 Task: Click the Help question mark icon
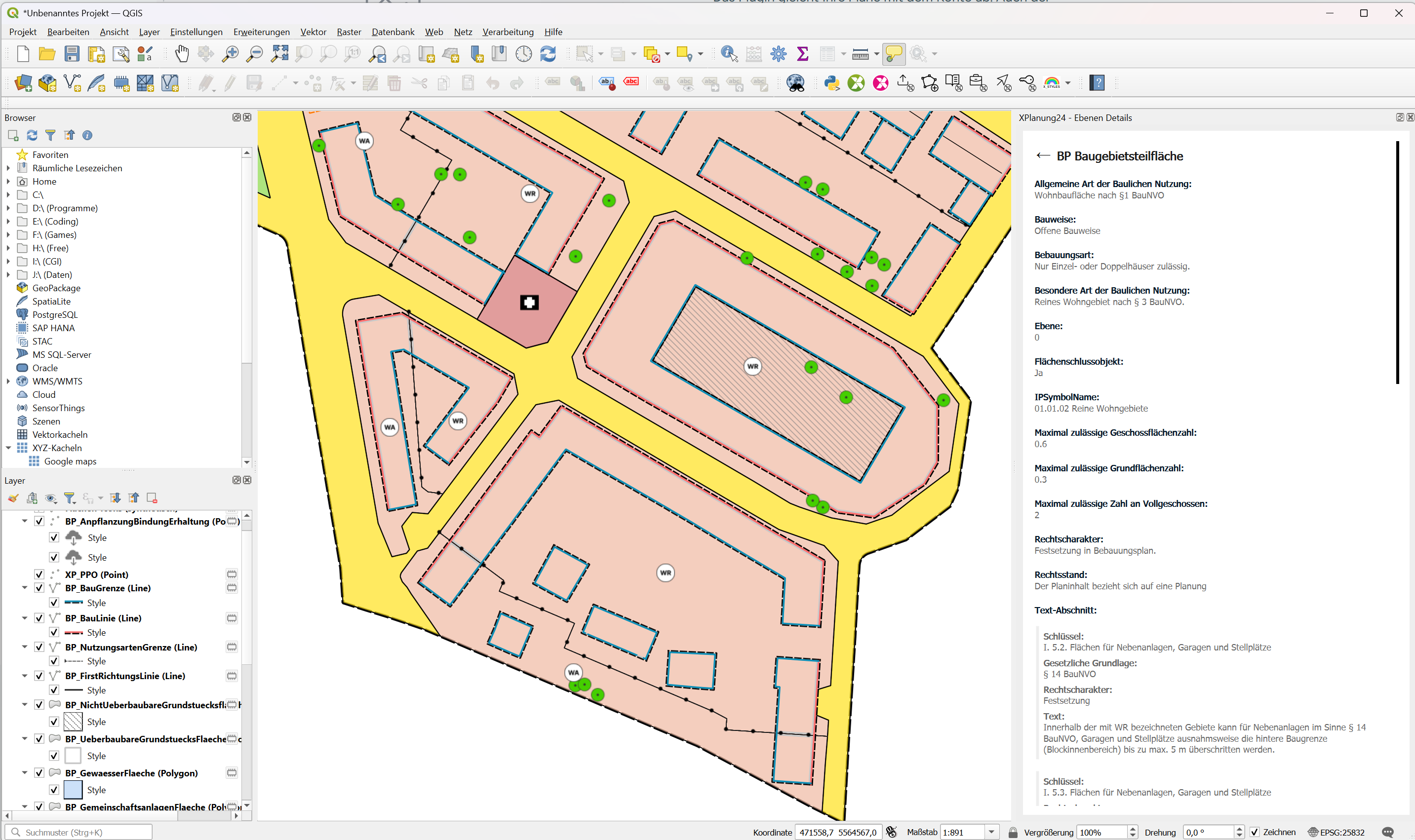[1098, 83]
